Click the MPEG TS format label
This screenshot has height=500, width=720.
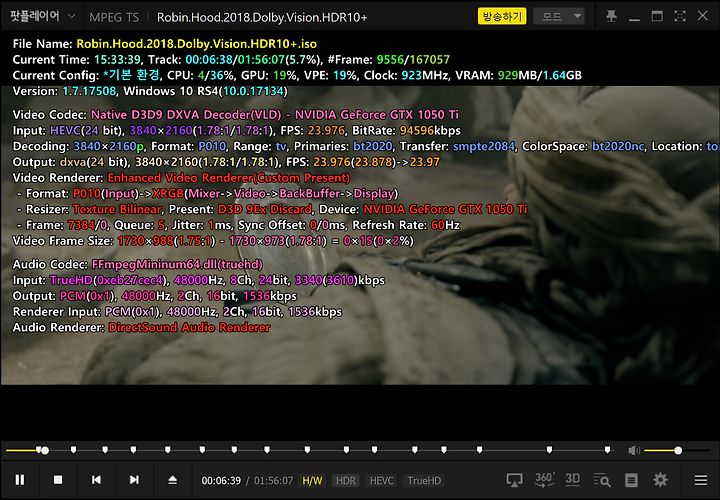[114, 17]
